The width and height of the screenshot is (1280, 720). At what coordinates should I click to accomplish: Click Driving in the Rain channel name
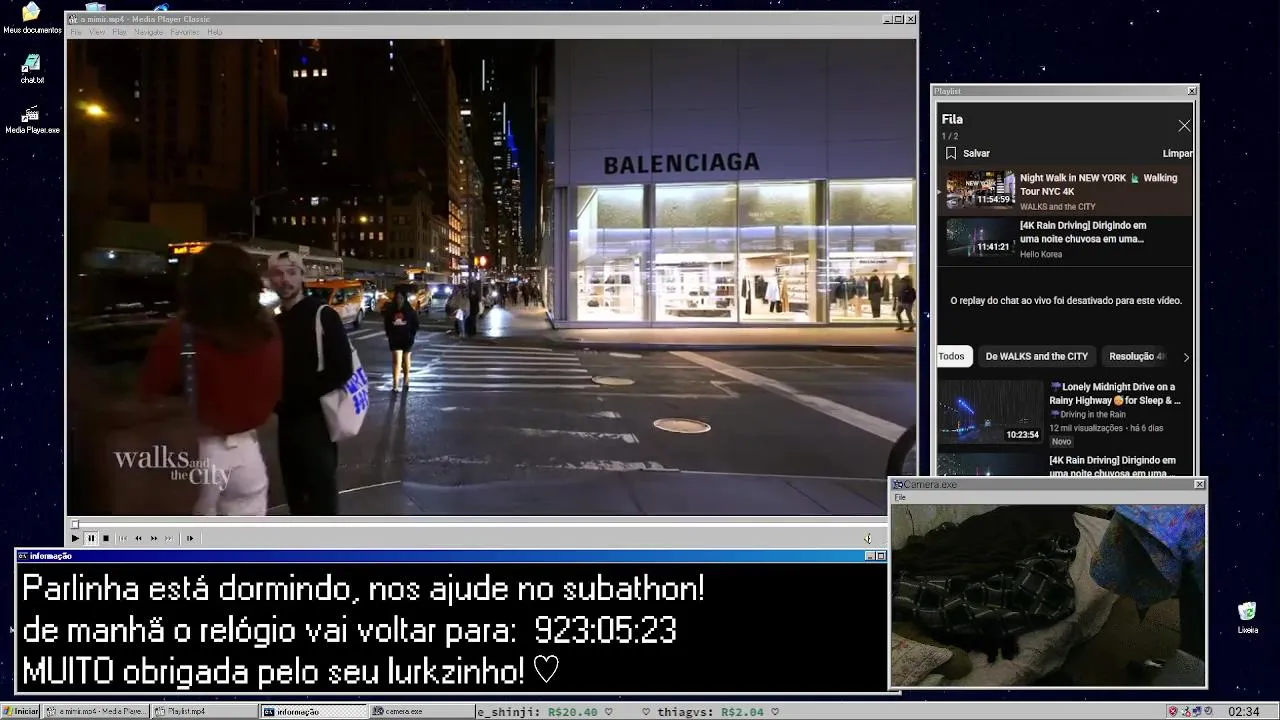(1088, 414)
